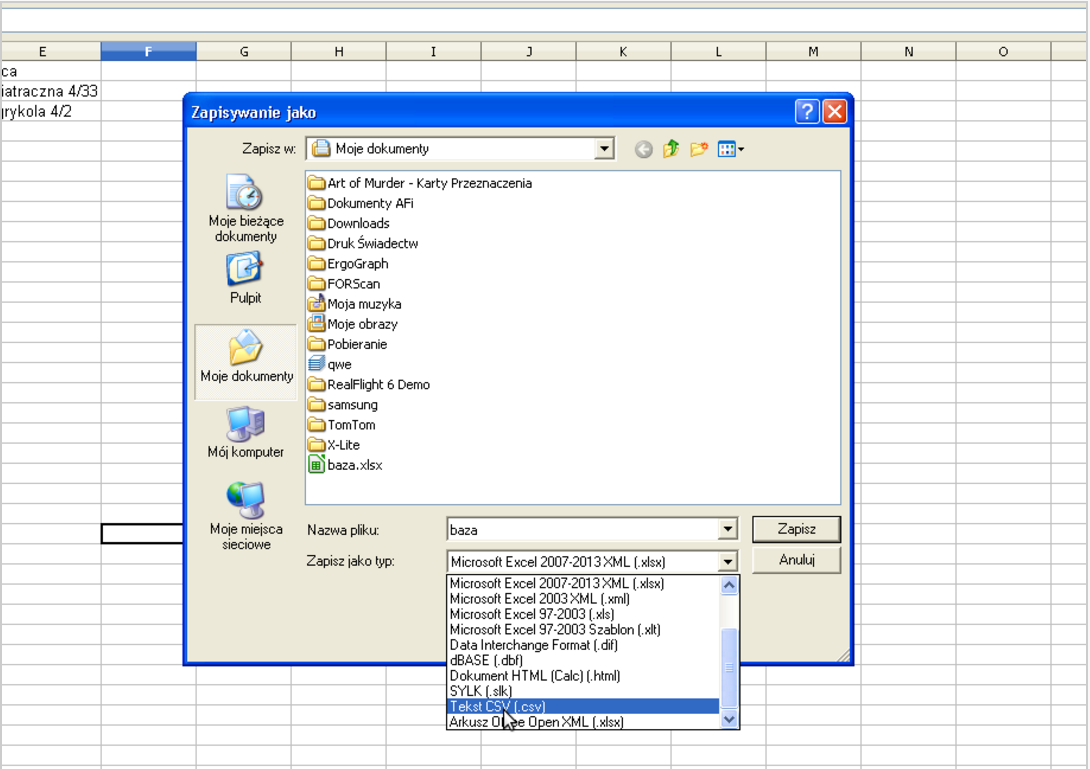Choose Dokument HTML (Calc) (.html)

(x=583, y=675)
